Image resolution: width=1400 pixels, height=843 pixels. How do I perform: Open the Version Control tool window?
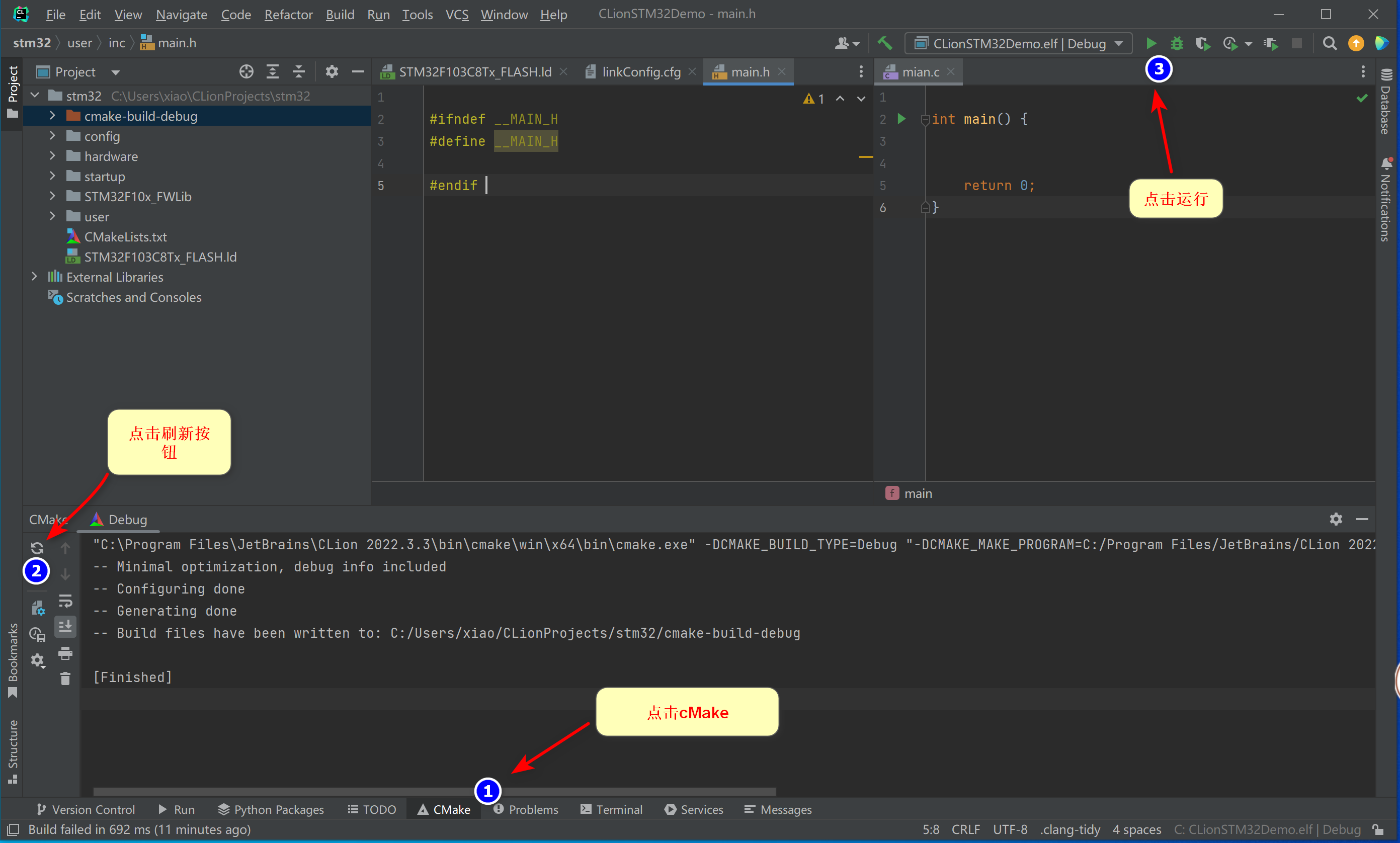coord(86,809)
